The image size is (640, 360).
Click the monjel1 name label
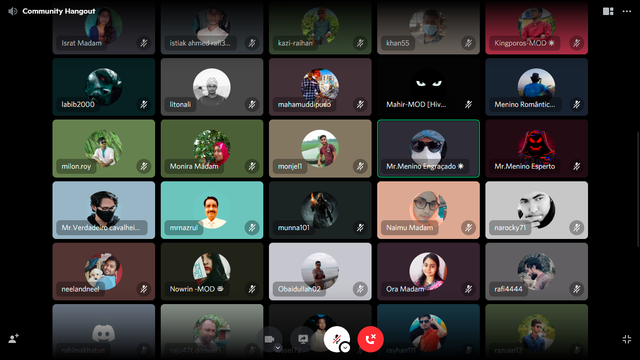click(x=290, y=166)
